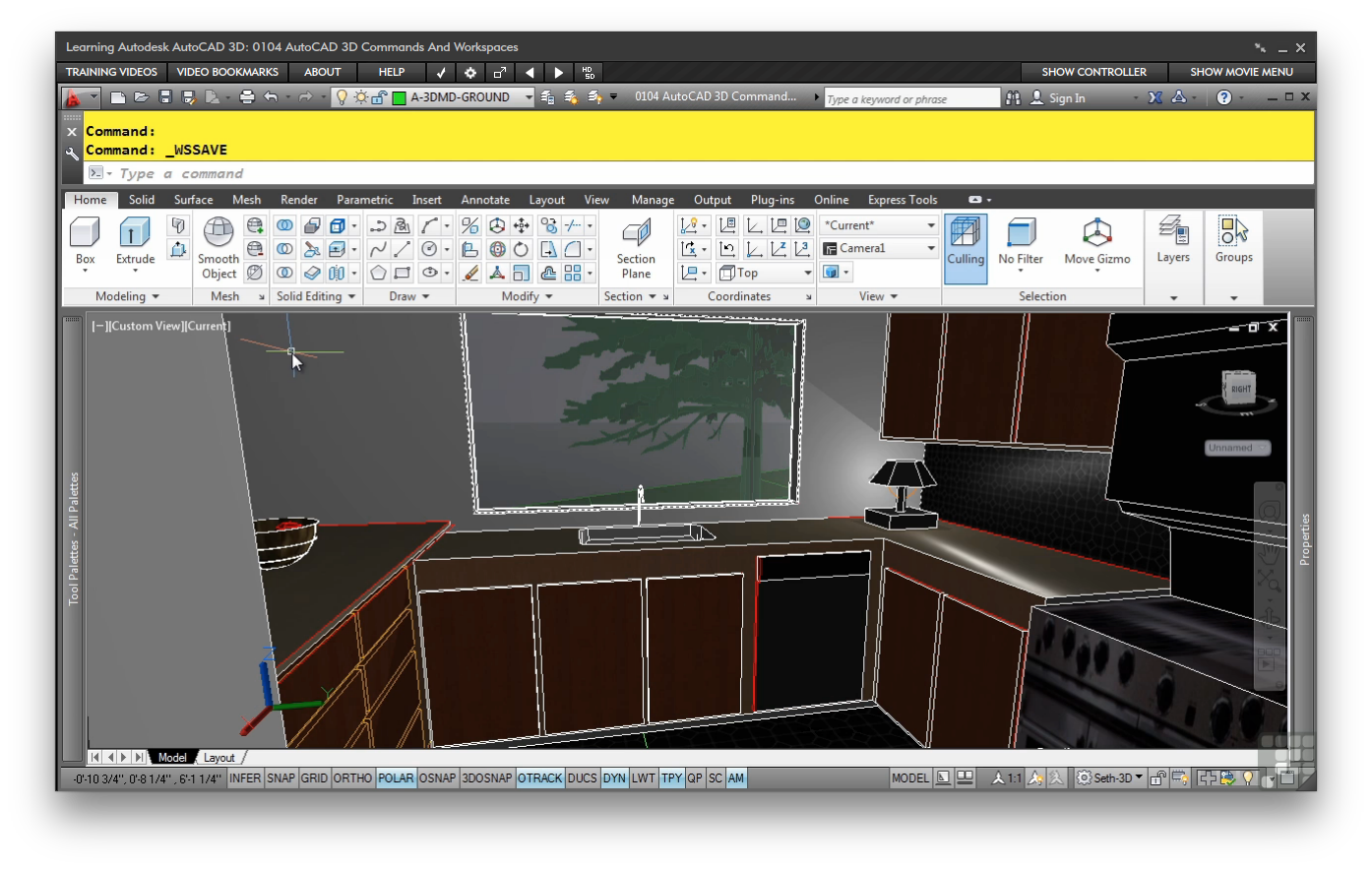Viewport: 1372px width, 870px height.
Task: Open the Render ribbon tab
Action: [x=299, y=200]
